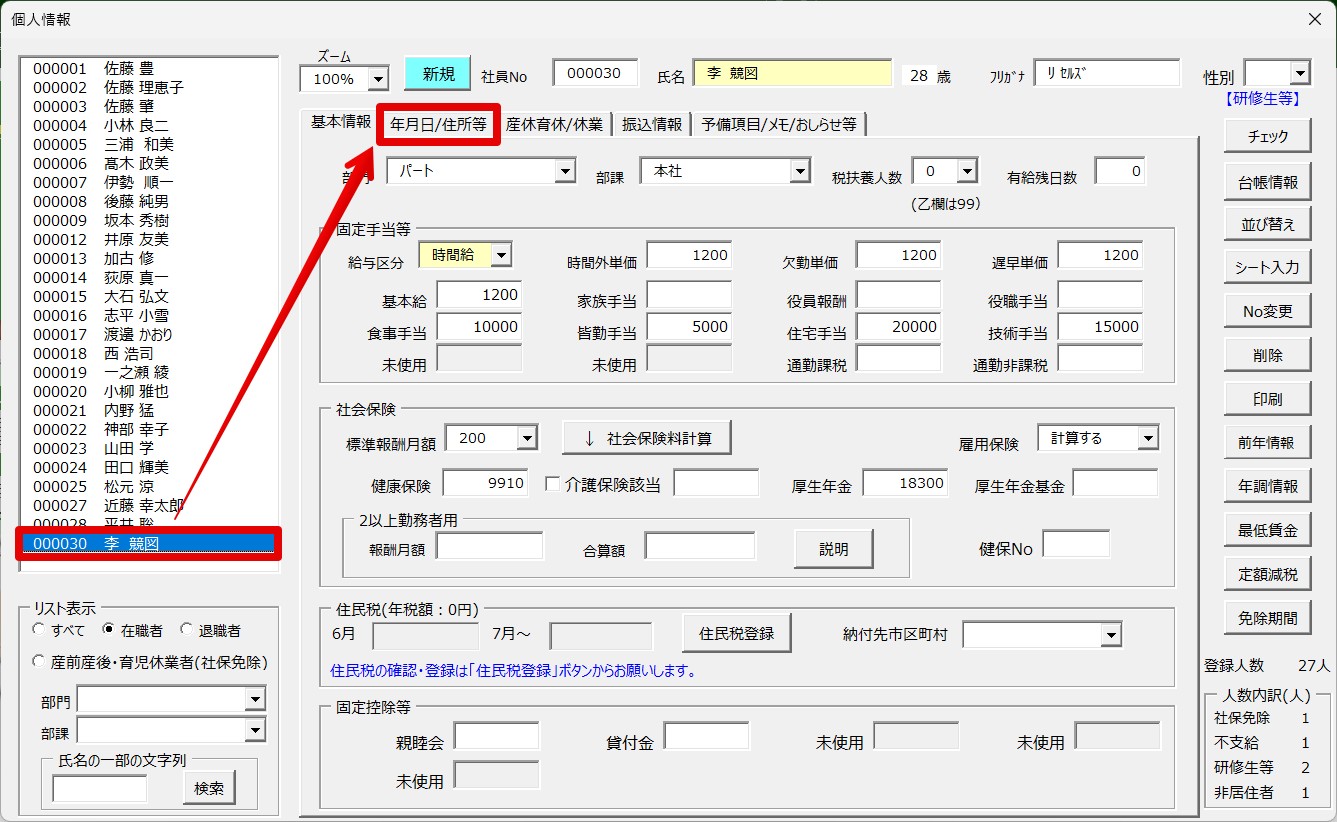
Task: Select the すべて radio button
Action: (39, 630)
